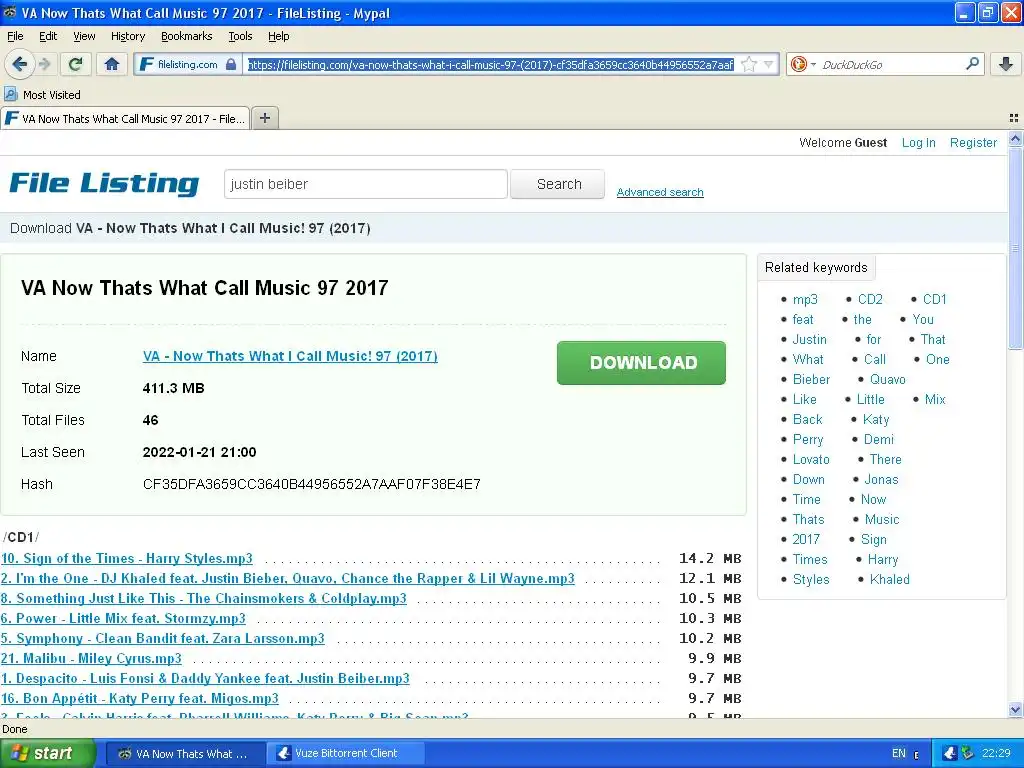Click the Bieber related keyword
The width and height of the screenshot is (1024, 768).
point(811,379)
